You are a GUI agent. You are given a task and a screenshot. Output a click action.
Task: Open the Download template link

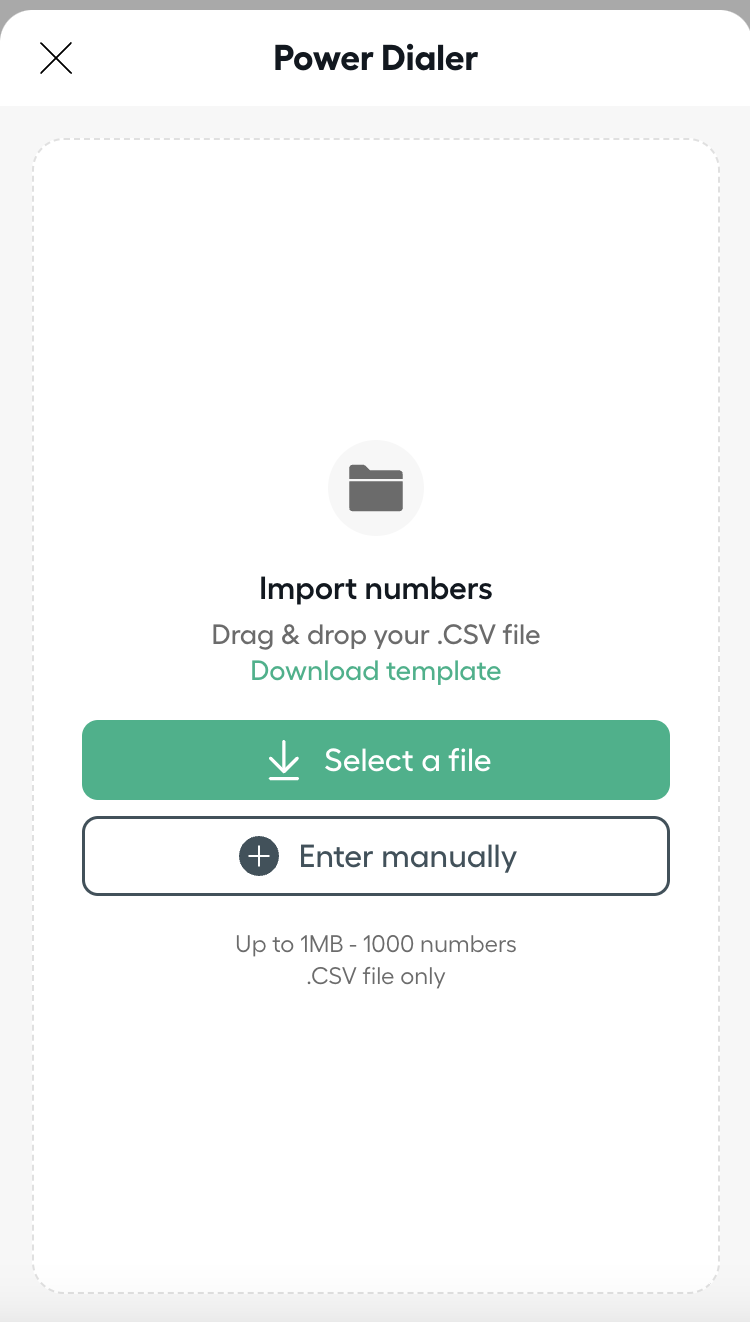pyautogui.click(x=376, y=670)
